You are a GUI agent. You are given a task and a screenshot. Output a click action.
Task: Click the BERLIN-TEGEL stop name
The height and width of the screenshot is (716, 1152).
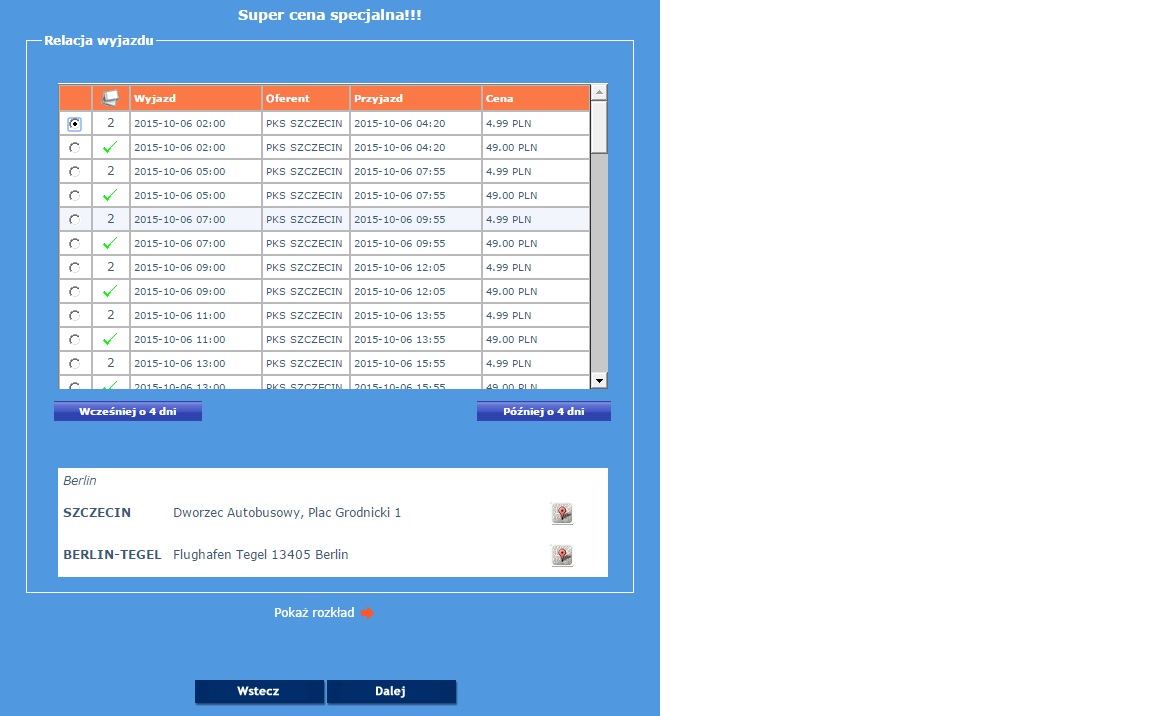tap(112, 554)
